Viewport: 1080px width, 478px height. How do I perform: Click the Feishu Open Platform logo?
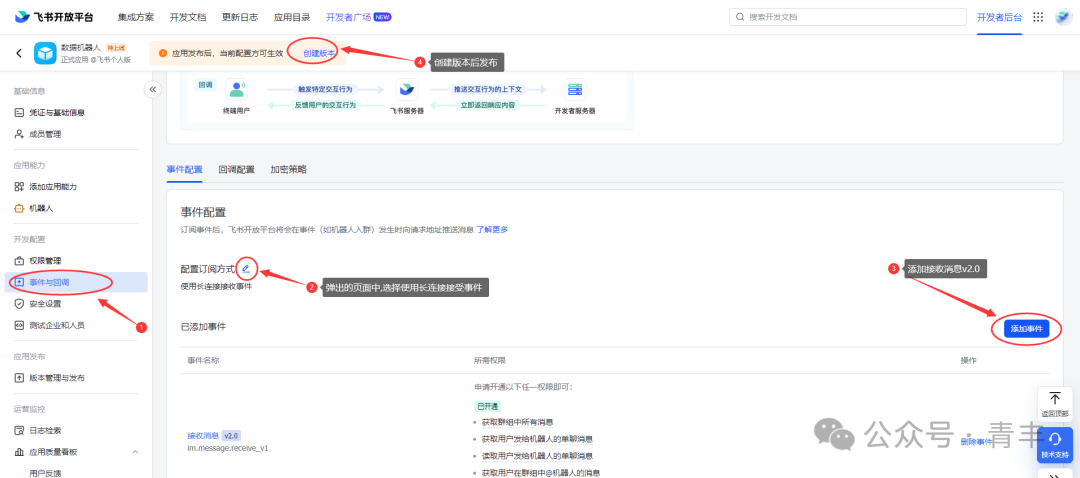coord(54,17)
